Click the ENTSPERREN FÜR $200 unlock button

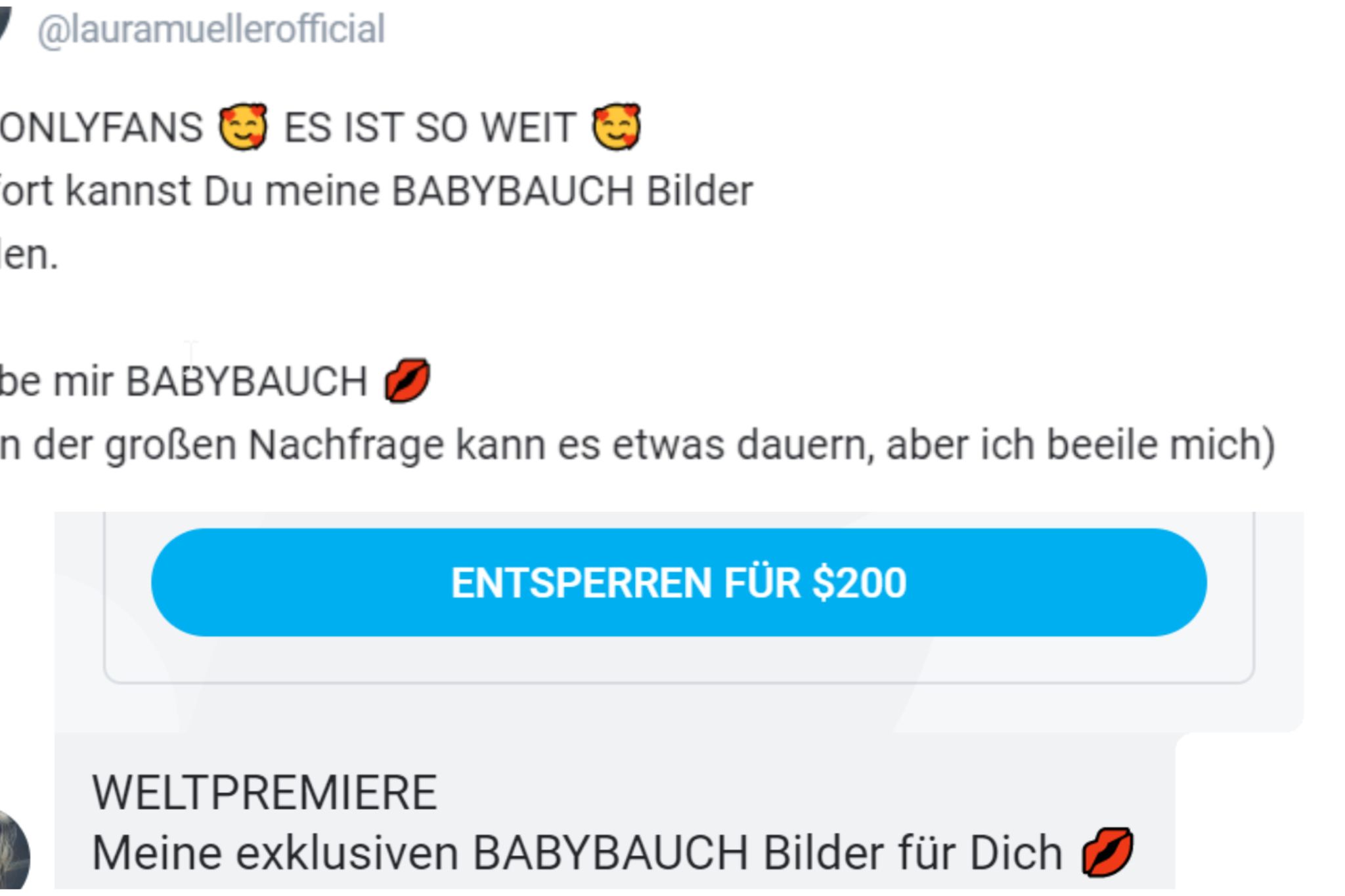678,582
